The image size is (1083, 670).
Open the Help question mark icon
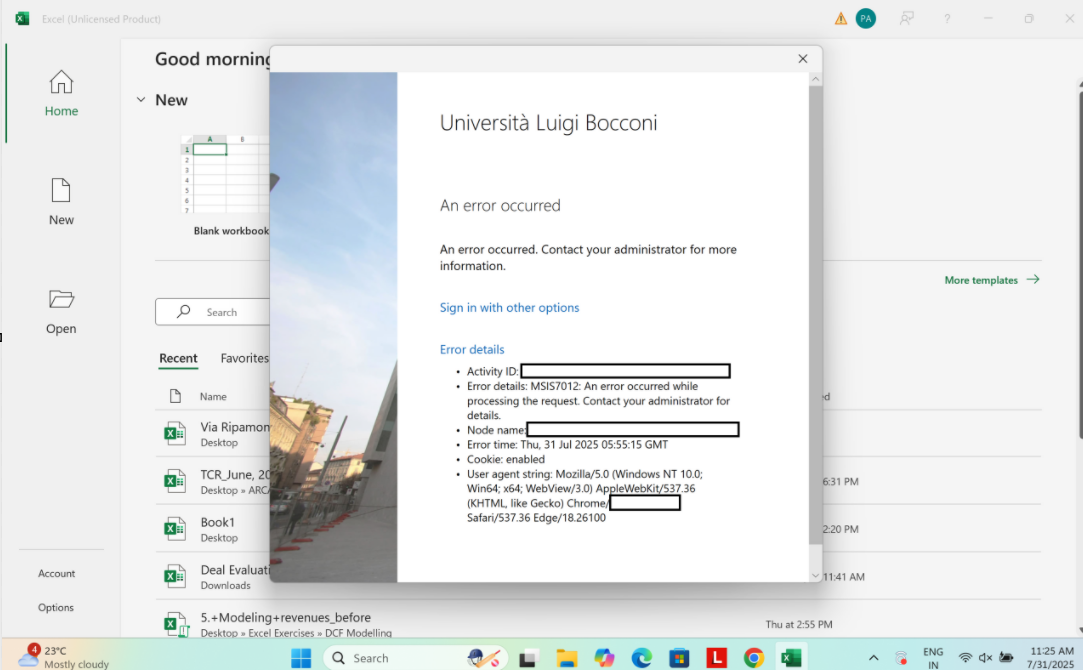[947, 19]
